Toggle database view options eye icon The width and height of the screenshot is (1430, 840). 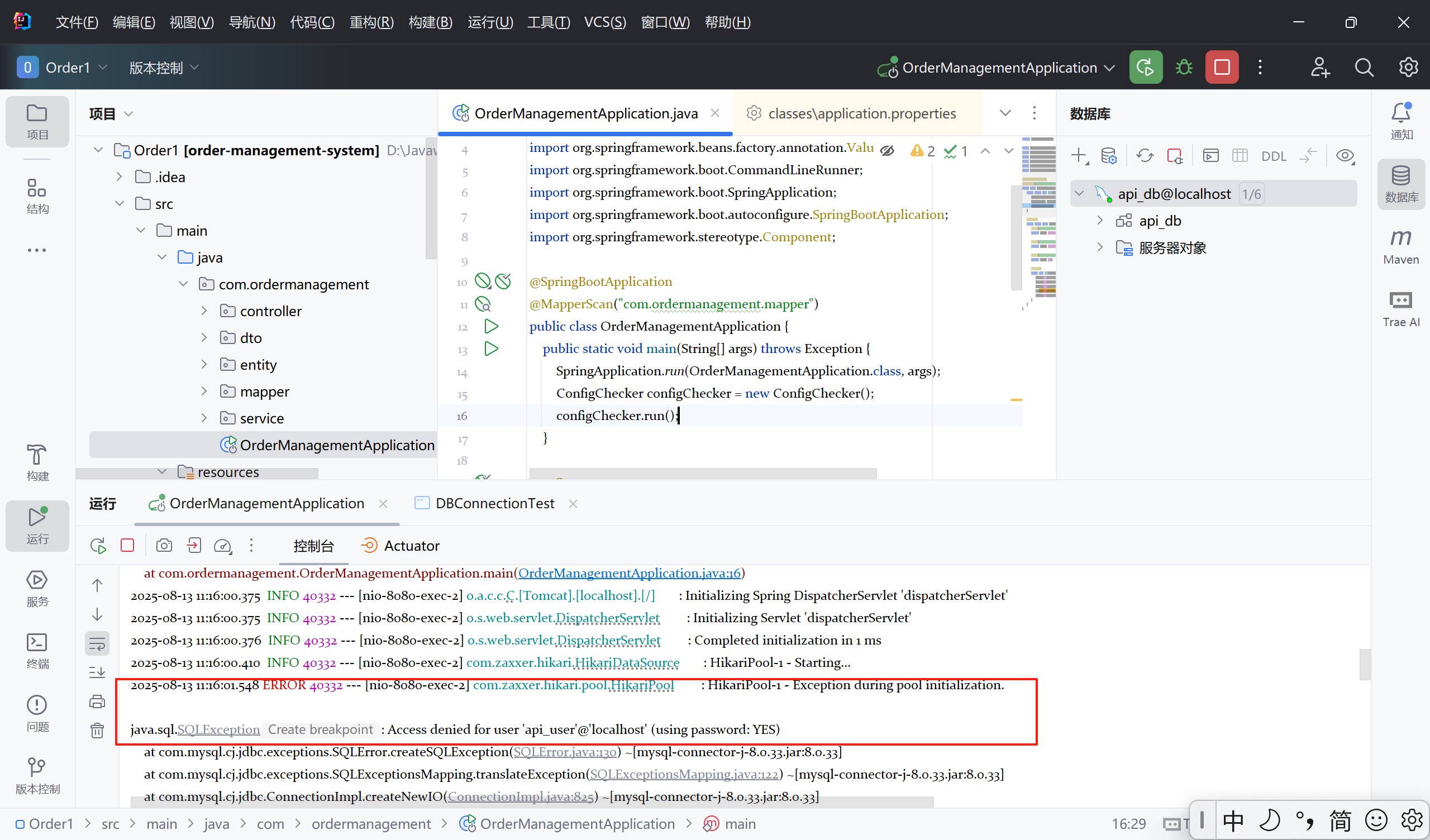click(x=1346, y=155)
